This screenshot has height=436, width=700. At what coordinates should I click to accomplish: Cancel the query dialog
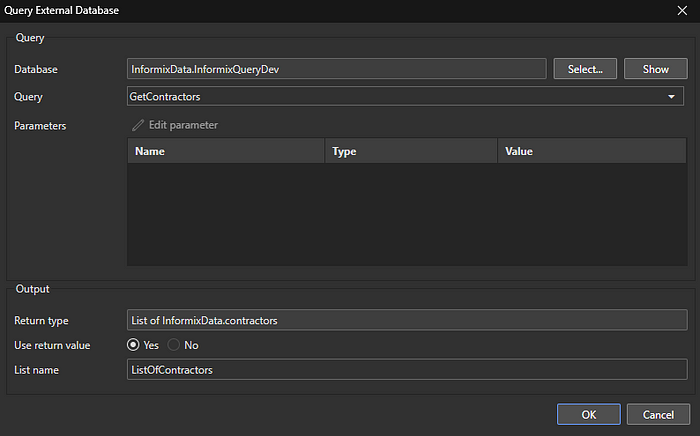[x=658, y=414]
